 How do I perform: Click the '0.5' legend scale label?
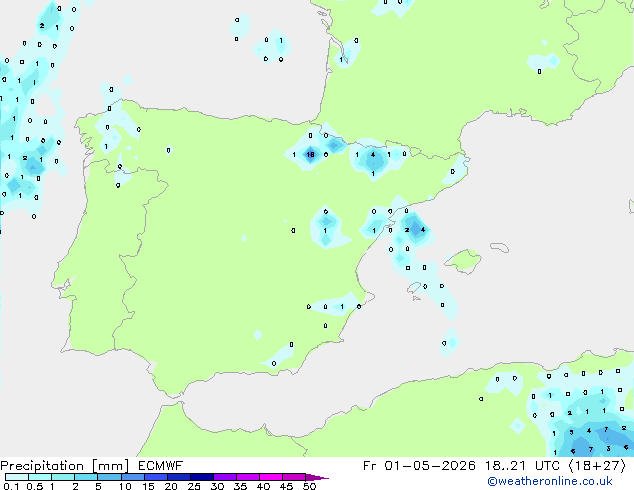35,486
